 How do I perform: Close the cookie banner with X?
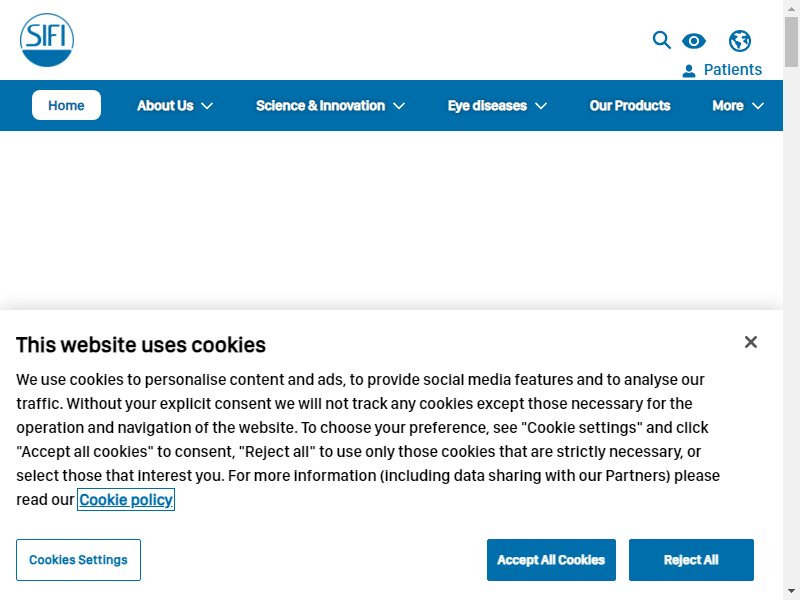[751, 342]
